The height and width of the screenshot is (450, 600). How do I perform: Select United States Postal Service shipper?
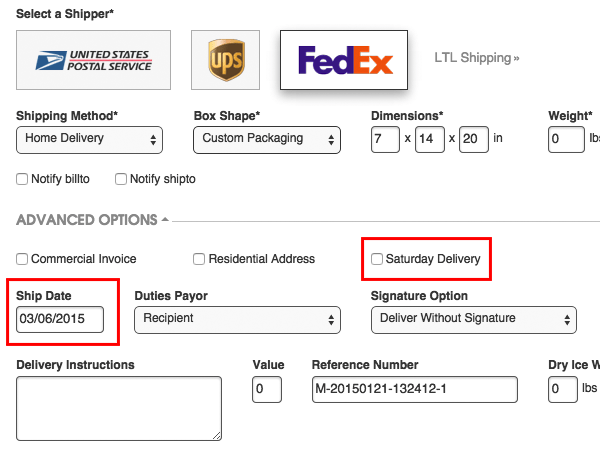click(x=93, y=60)
